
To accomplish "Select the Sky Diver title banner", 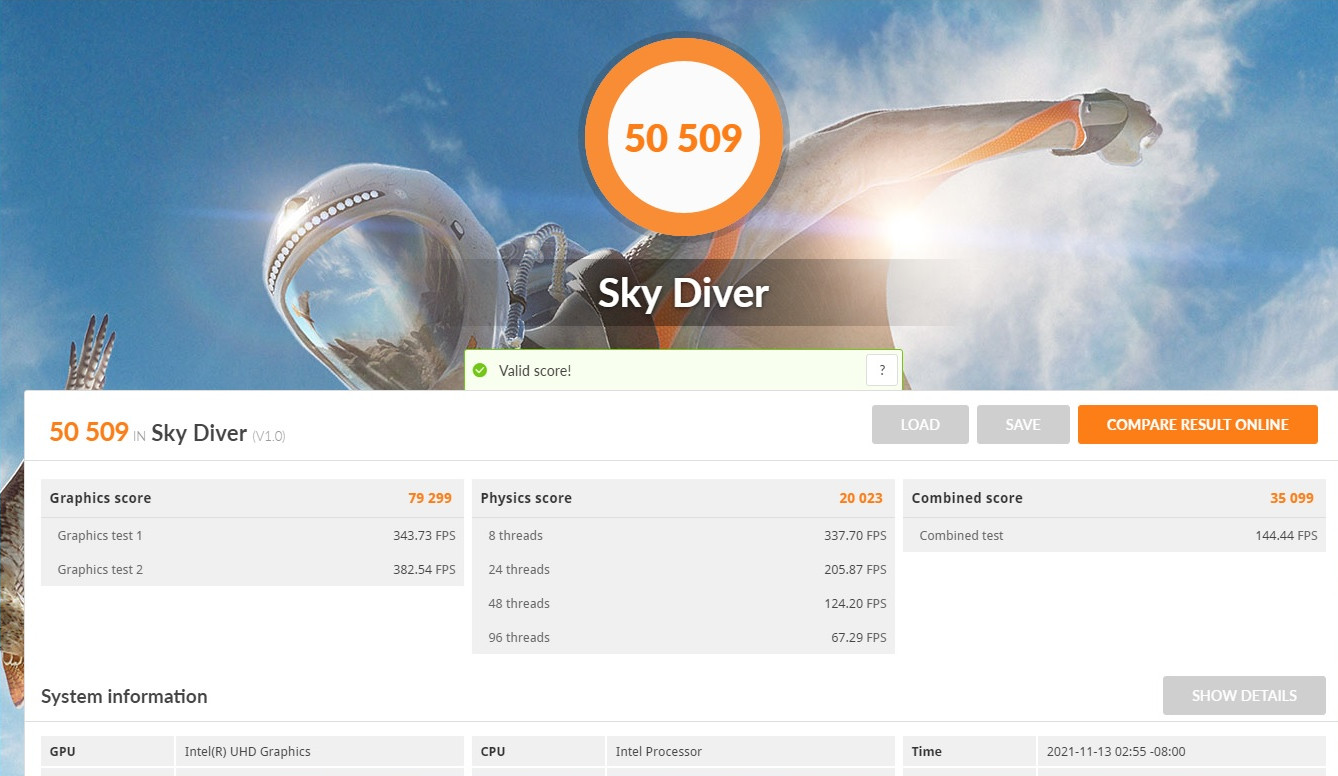I will click(684, 293).
